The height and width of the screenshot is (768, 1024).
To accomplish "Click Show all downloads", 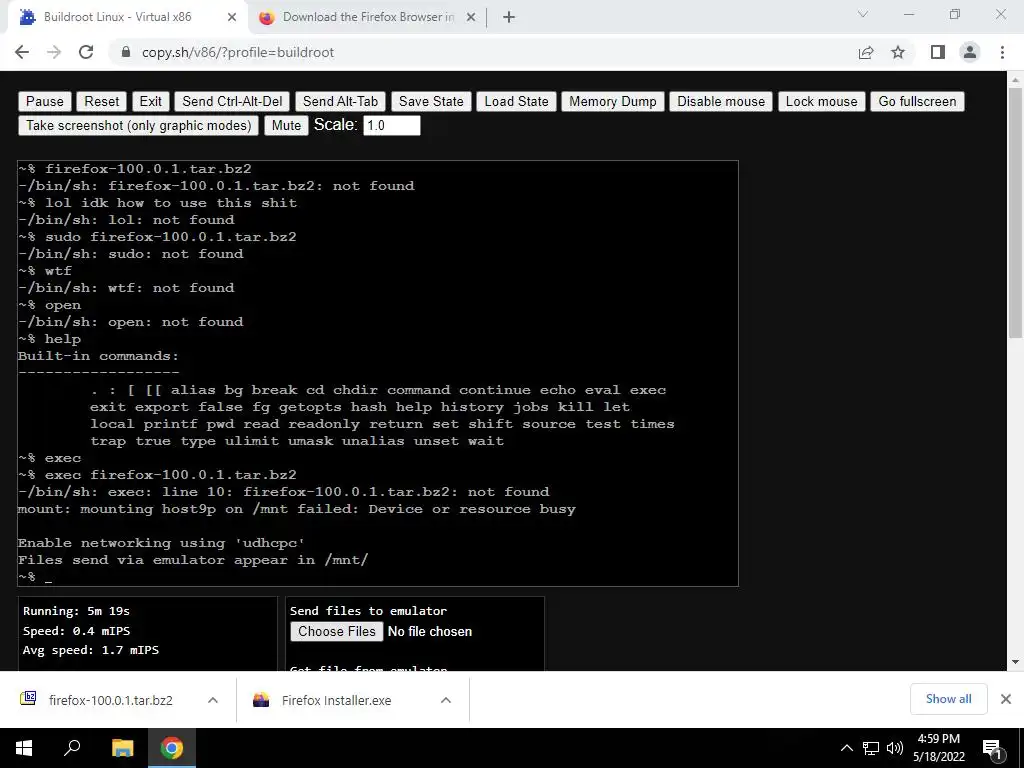I will click(948, 699).
